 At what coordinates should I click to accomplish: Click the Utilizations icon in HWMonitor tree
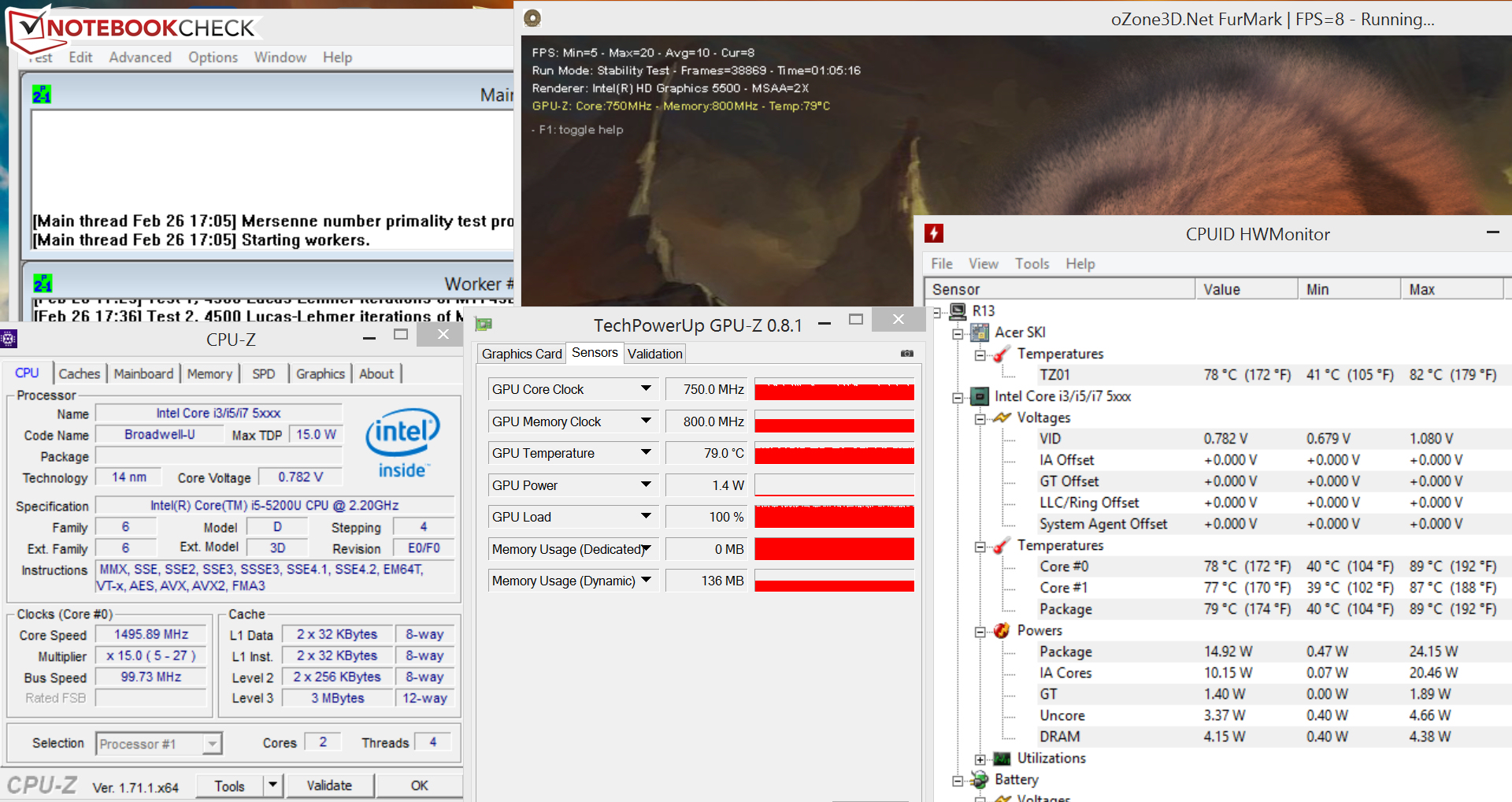click(x=1002, y=758)
